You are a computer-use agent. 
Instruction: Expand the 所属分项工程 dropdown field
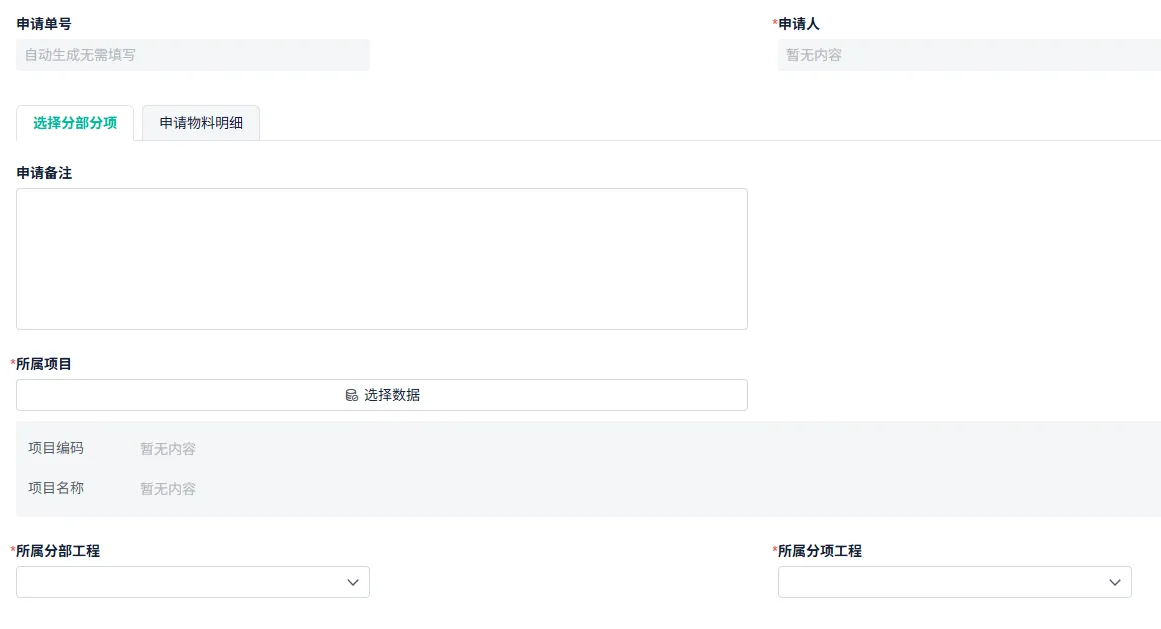pos(940,582)
